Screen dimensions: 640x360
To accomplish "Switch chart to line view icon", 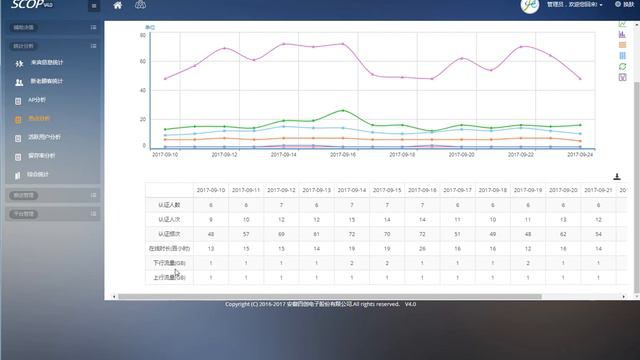I will pyautogui.click(x=622, y=24).
